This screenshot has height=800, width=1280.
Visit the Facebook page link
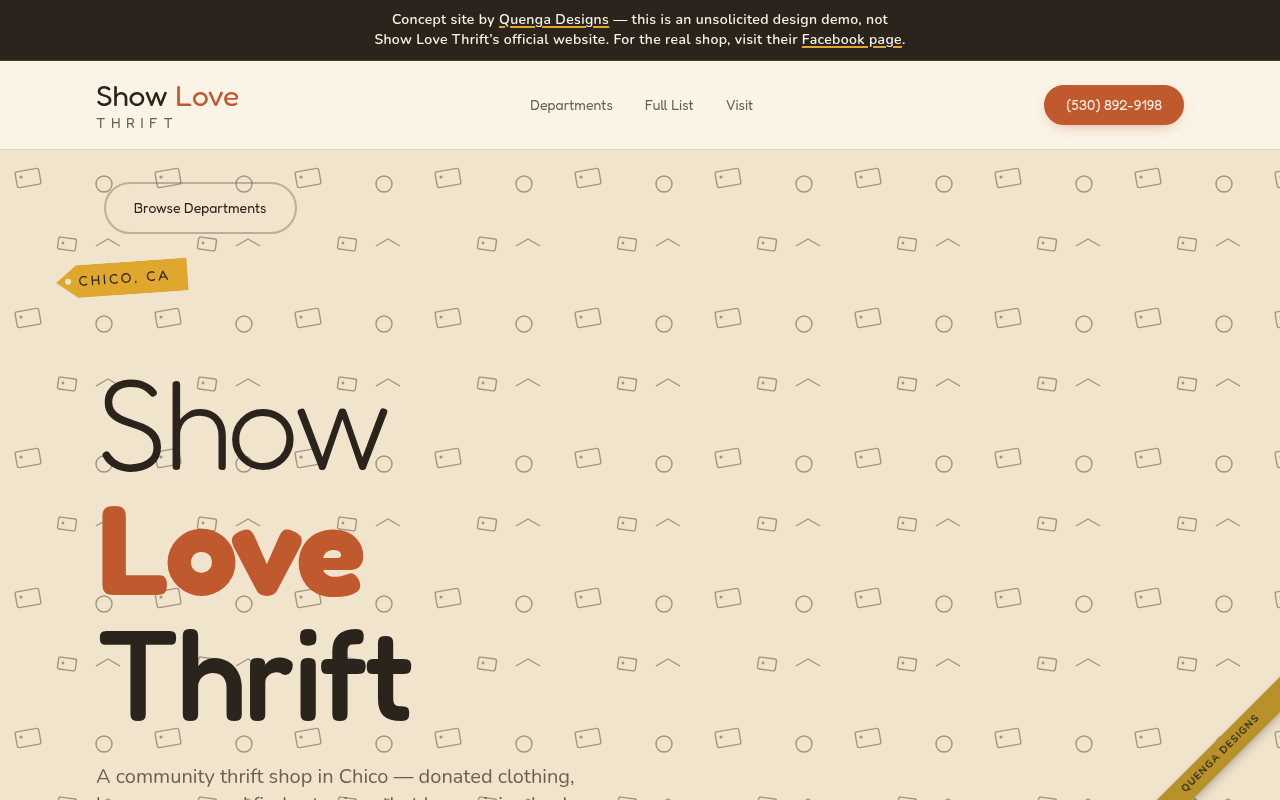coord(851,39)
